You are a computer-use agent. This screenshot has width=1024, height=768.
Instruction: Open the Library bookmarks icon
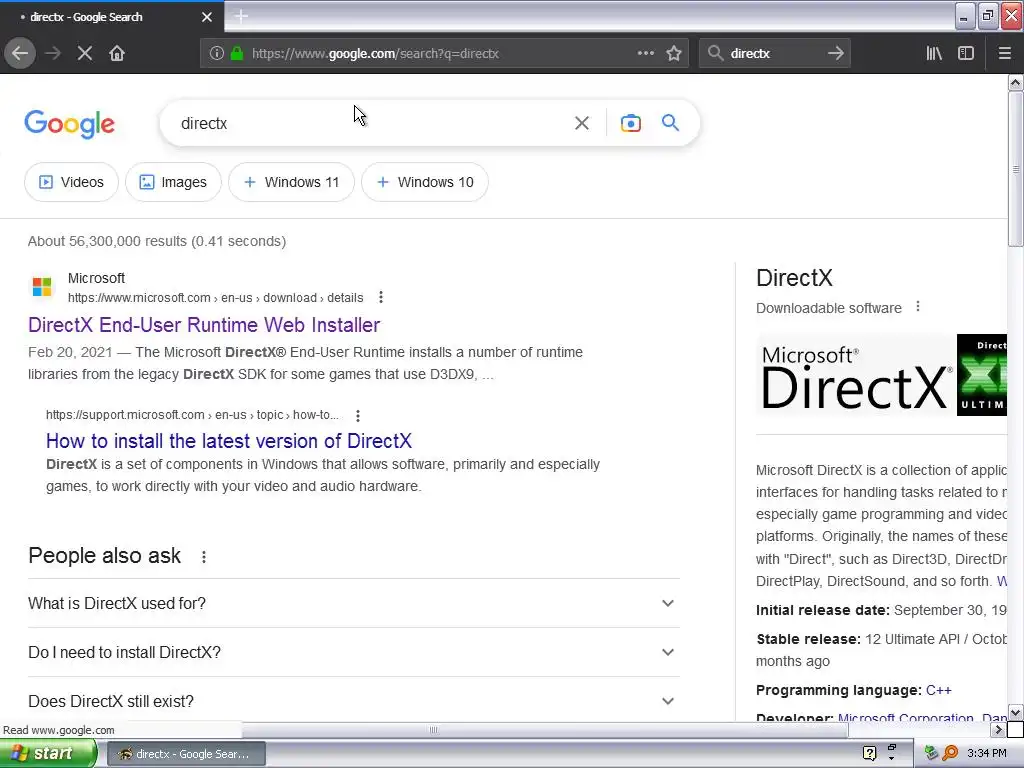934,53
